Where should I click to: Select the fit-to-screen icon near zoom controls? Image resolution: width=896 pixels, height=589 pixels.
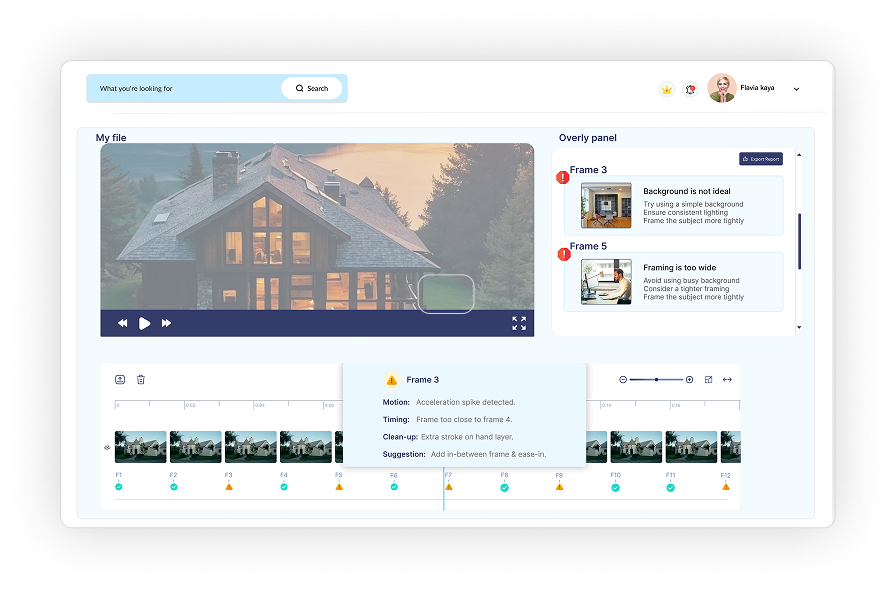[709, 379]
